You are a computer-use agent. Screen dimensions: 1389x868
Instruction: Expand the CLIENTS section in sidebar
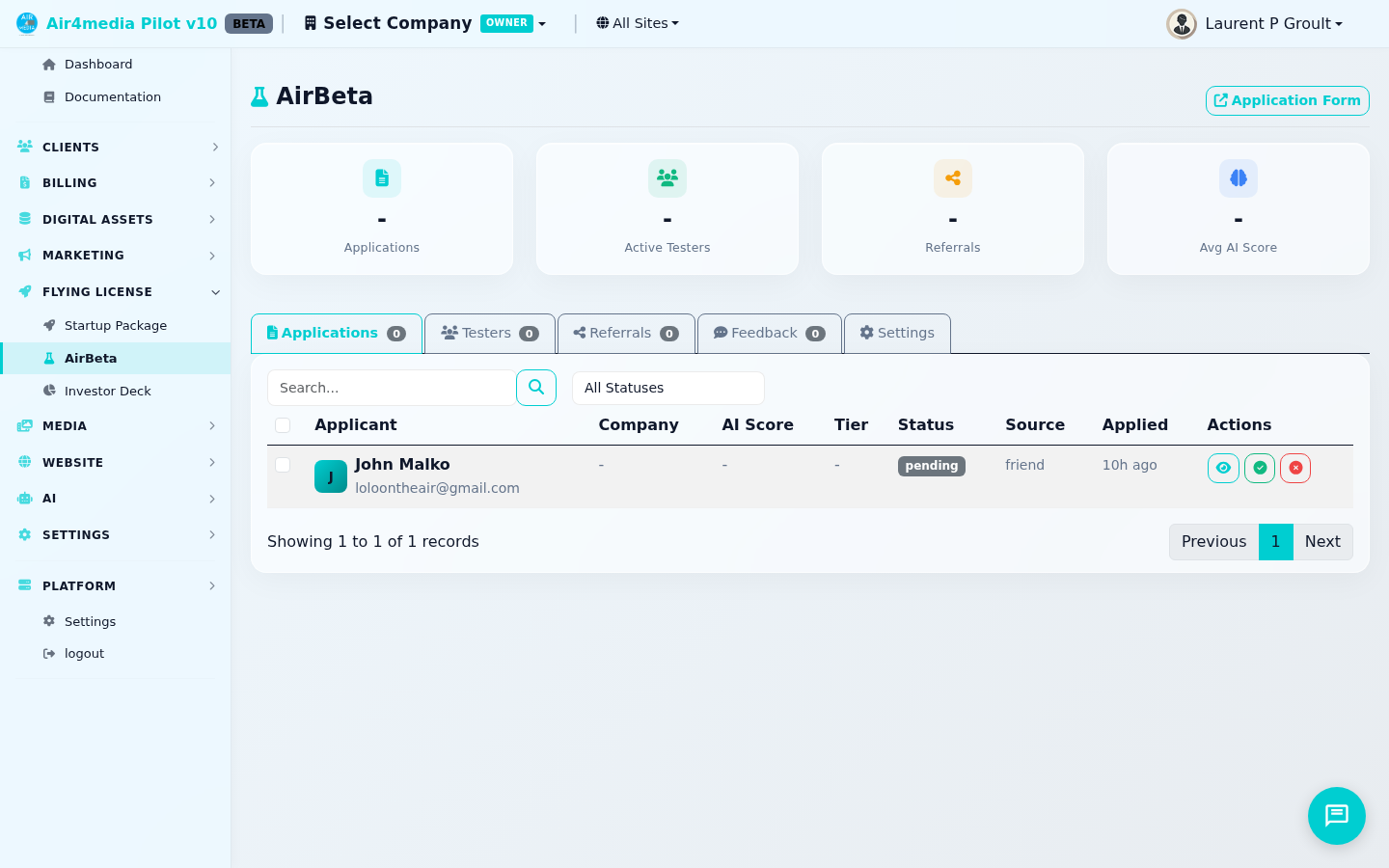click(x=116, y=147)
